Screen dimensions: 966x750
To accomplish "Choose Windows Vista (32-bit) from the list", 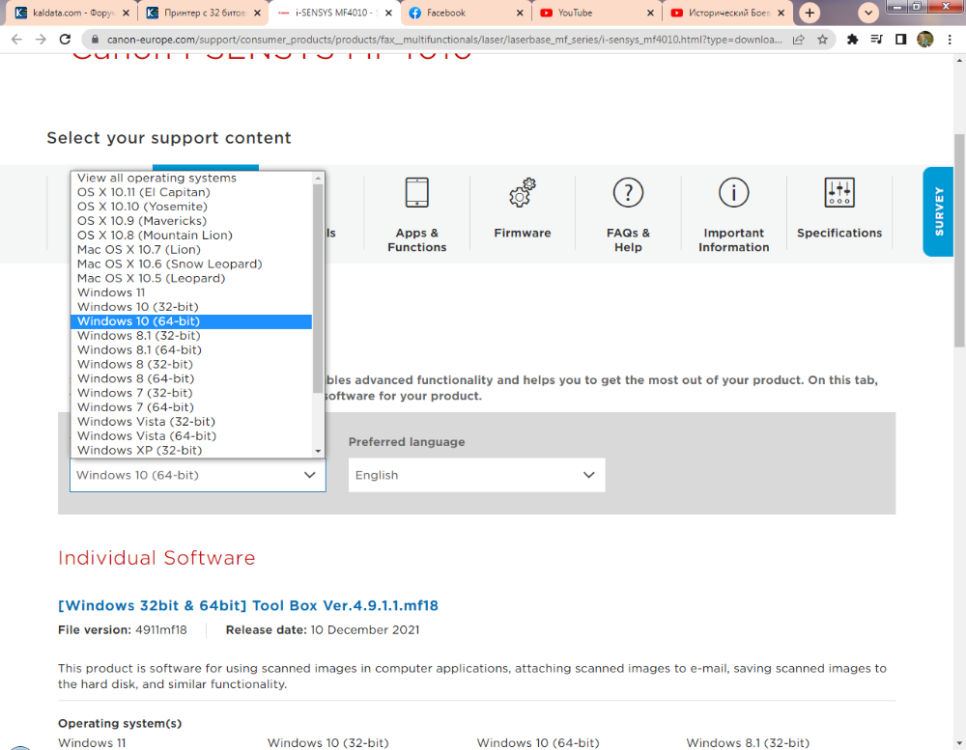I will click(x=191, y=422).
